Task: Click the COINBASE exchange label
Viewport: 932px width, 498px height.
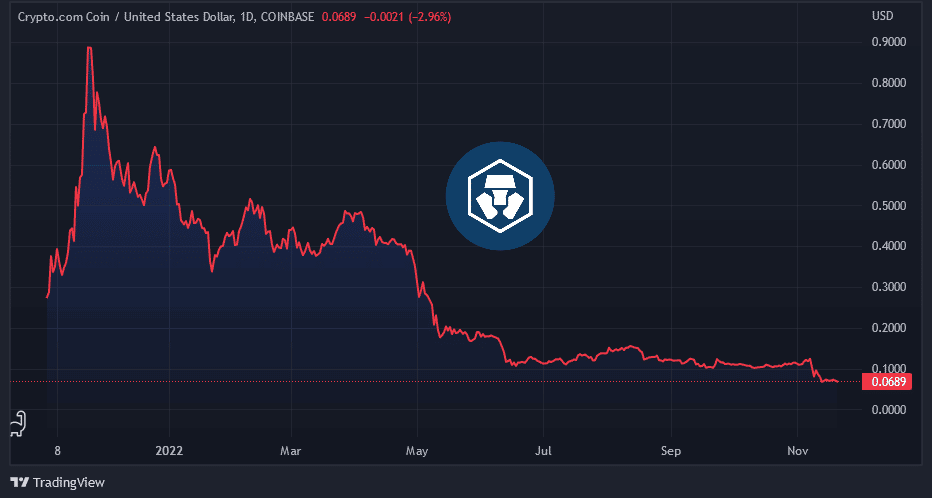Action: [291, 17]
